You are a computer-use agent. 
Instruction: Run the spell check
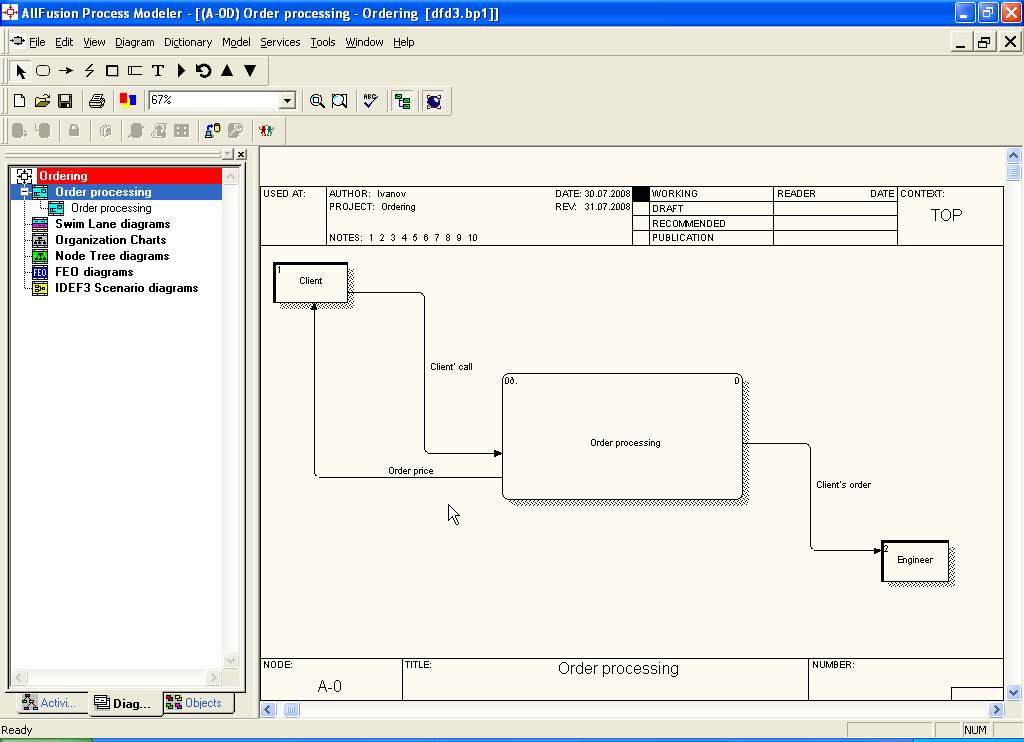click(370, 101)
